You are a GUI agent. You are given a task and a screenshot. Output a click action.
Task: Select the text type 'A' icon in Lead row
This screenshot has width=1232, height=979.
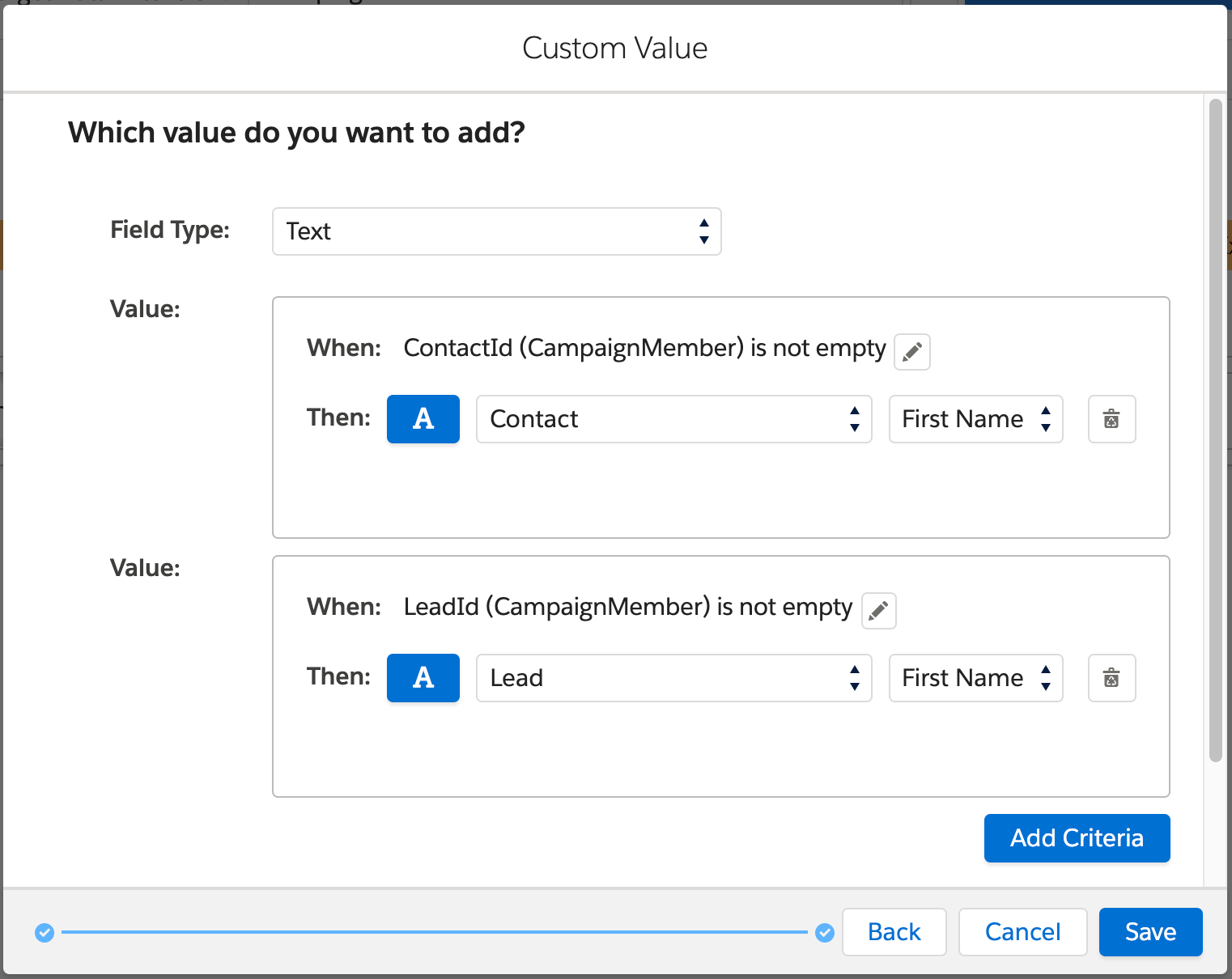pos(423,678)
